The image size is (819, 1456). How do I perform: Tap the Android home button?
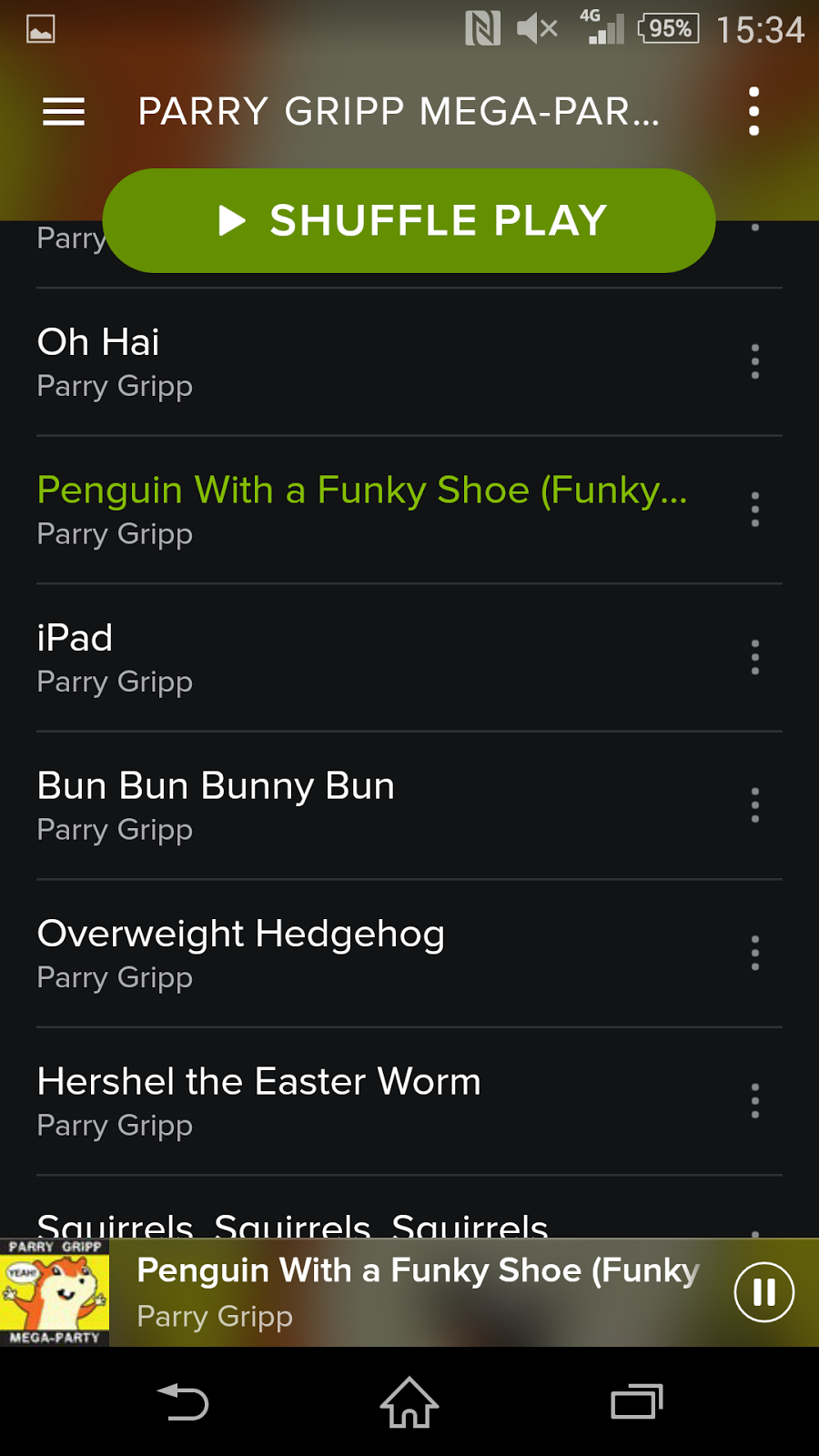409,1402
